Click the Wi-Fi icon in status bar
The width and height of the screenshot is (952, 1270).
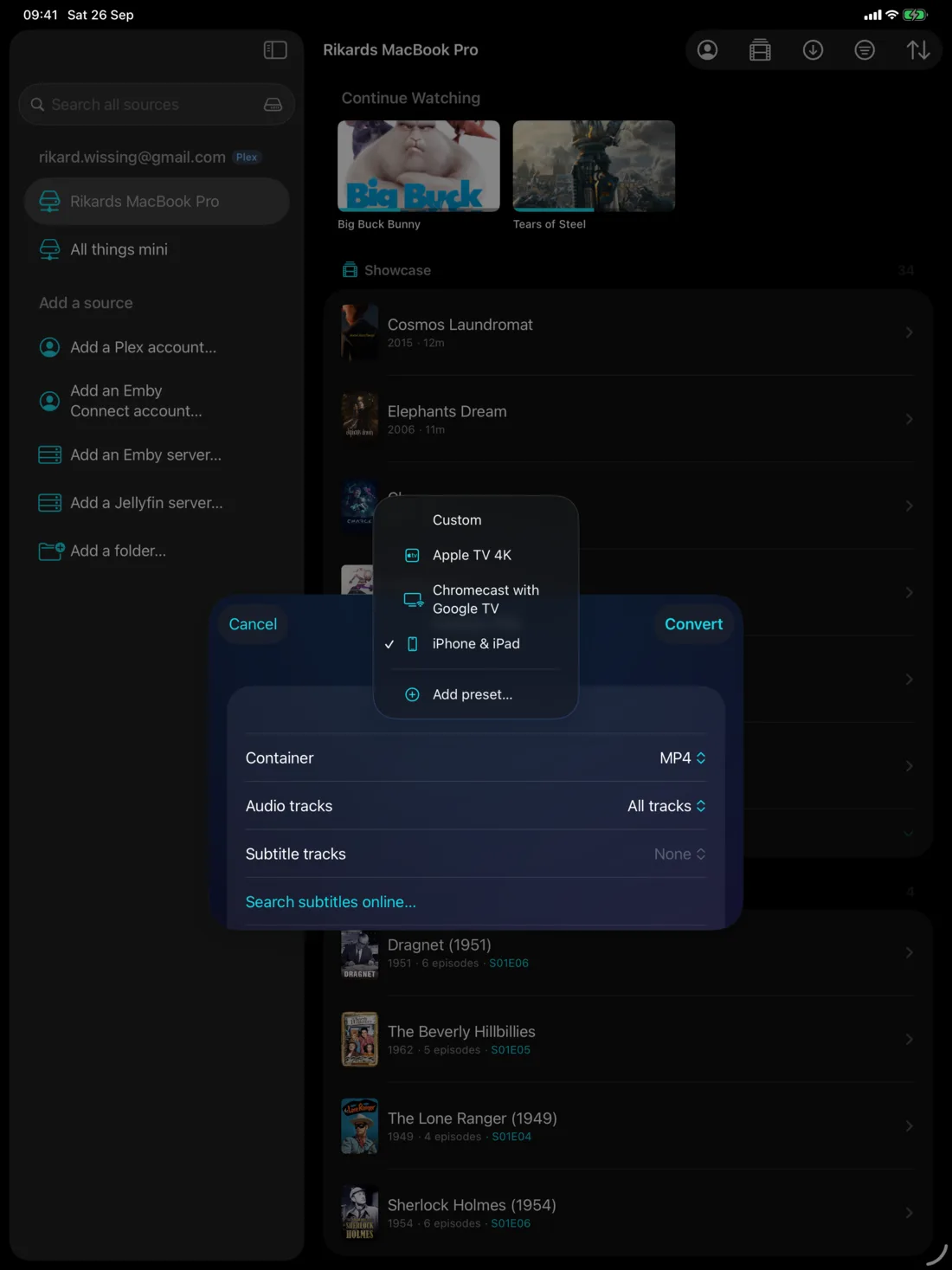point(891,15)
